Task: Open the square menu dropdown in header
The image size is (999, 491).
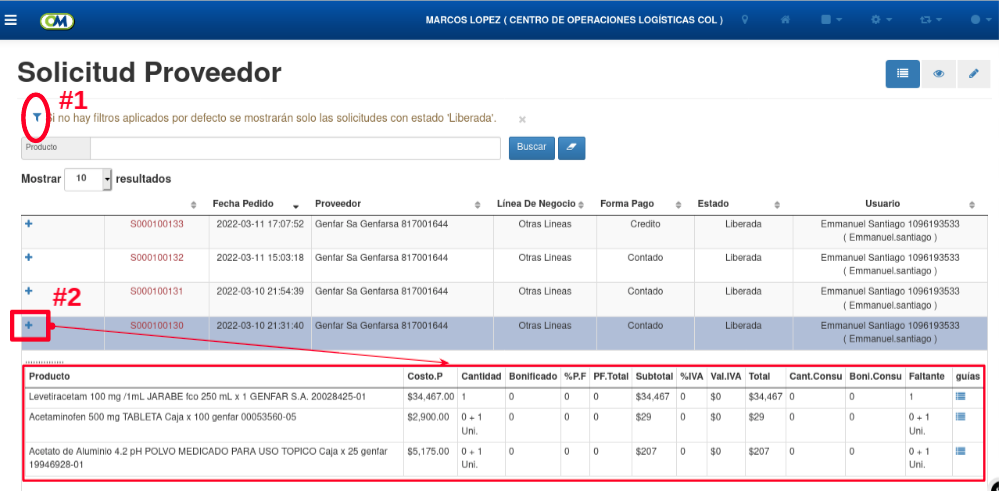Action: point(831,20)
